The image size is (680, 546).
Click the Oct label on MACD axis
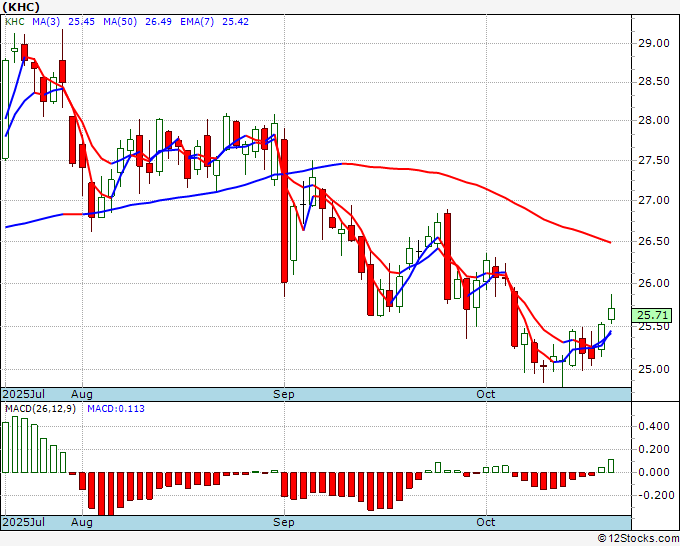485,522
